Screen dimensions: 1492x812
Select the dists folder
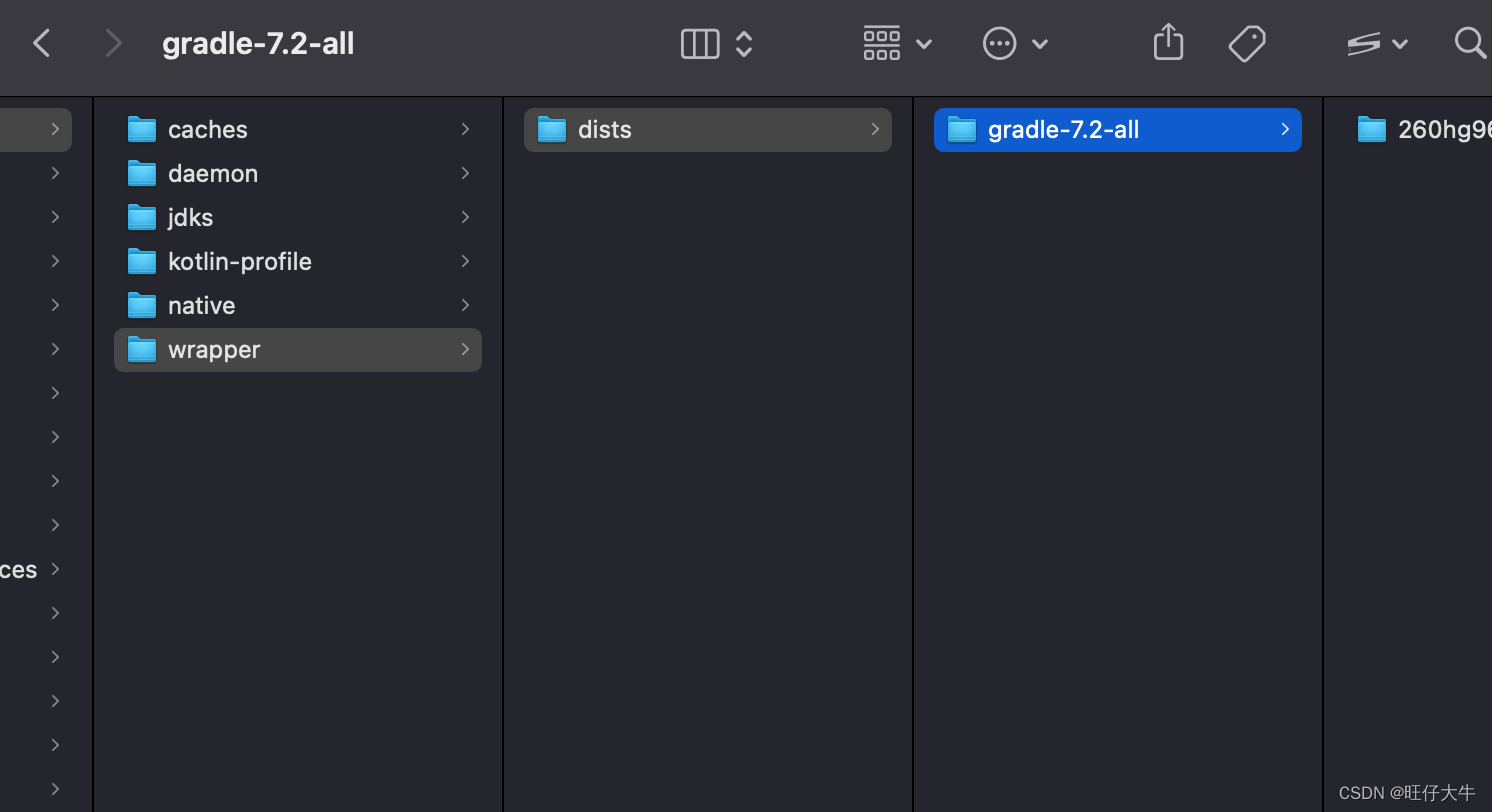click(708, 129)
